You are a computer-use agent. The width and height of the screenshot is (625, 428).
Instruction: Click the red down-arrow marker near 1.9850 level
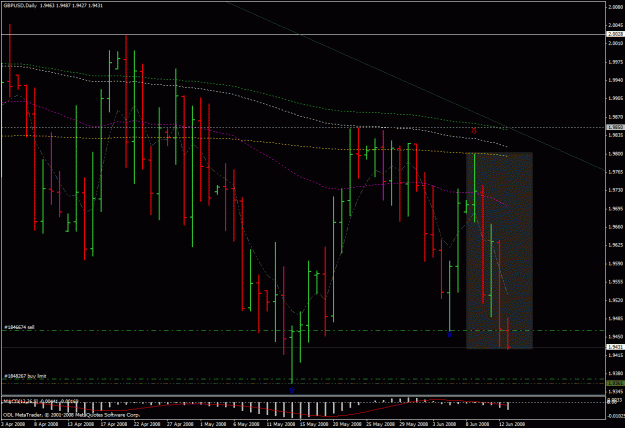click(474, 131)
